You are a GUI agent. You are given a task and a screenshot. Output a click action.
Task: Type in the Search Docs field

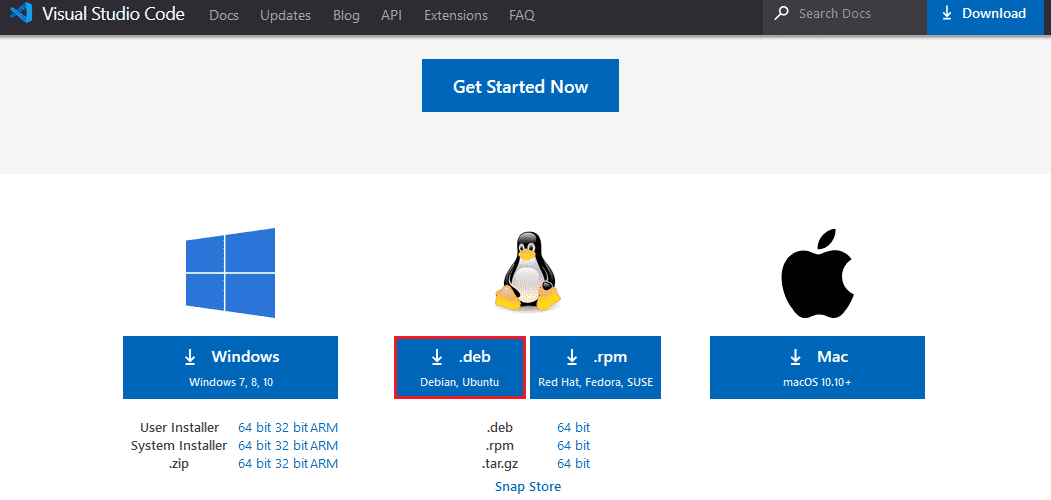855,14
